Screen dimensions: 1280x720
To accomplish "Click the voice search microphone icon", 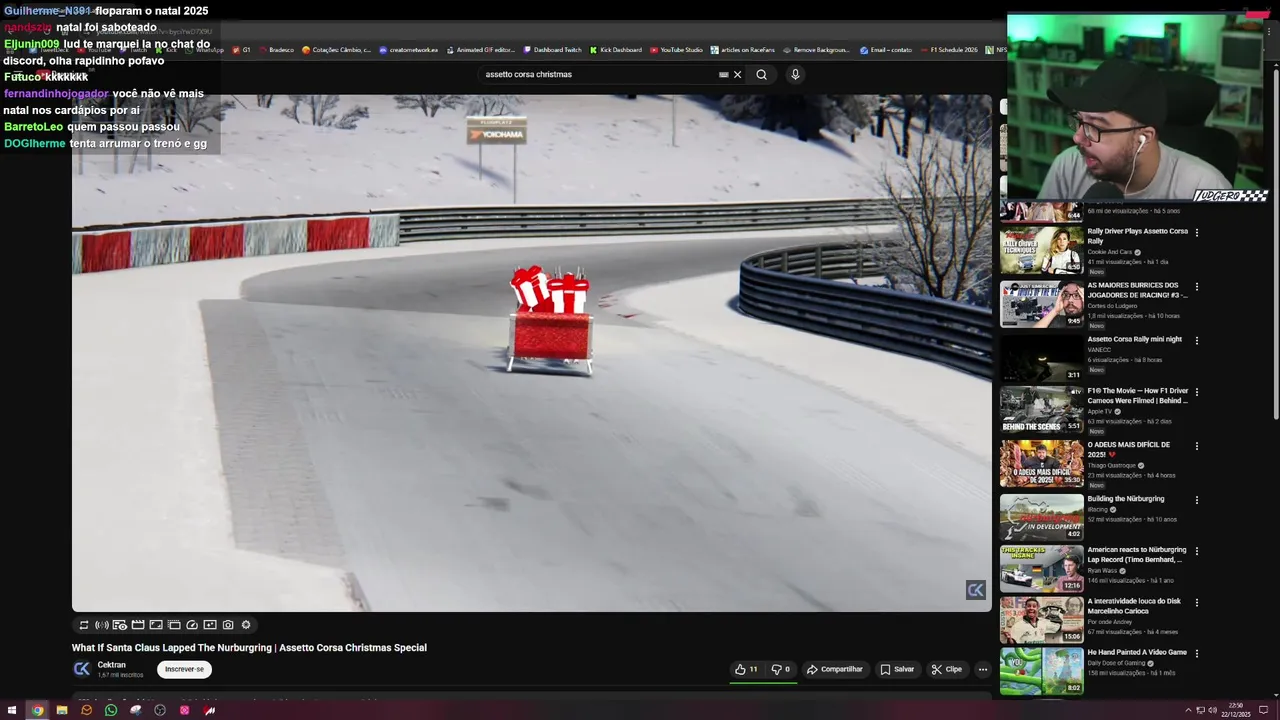I will (795, 74).
